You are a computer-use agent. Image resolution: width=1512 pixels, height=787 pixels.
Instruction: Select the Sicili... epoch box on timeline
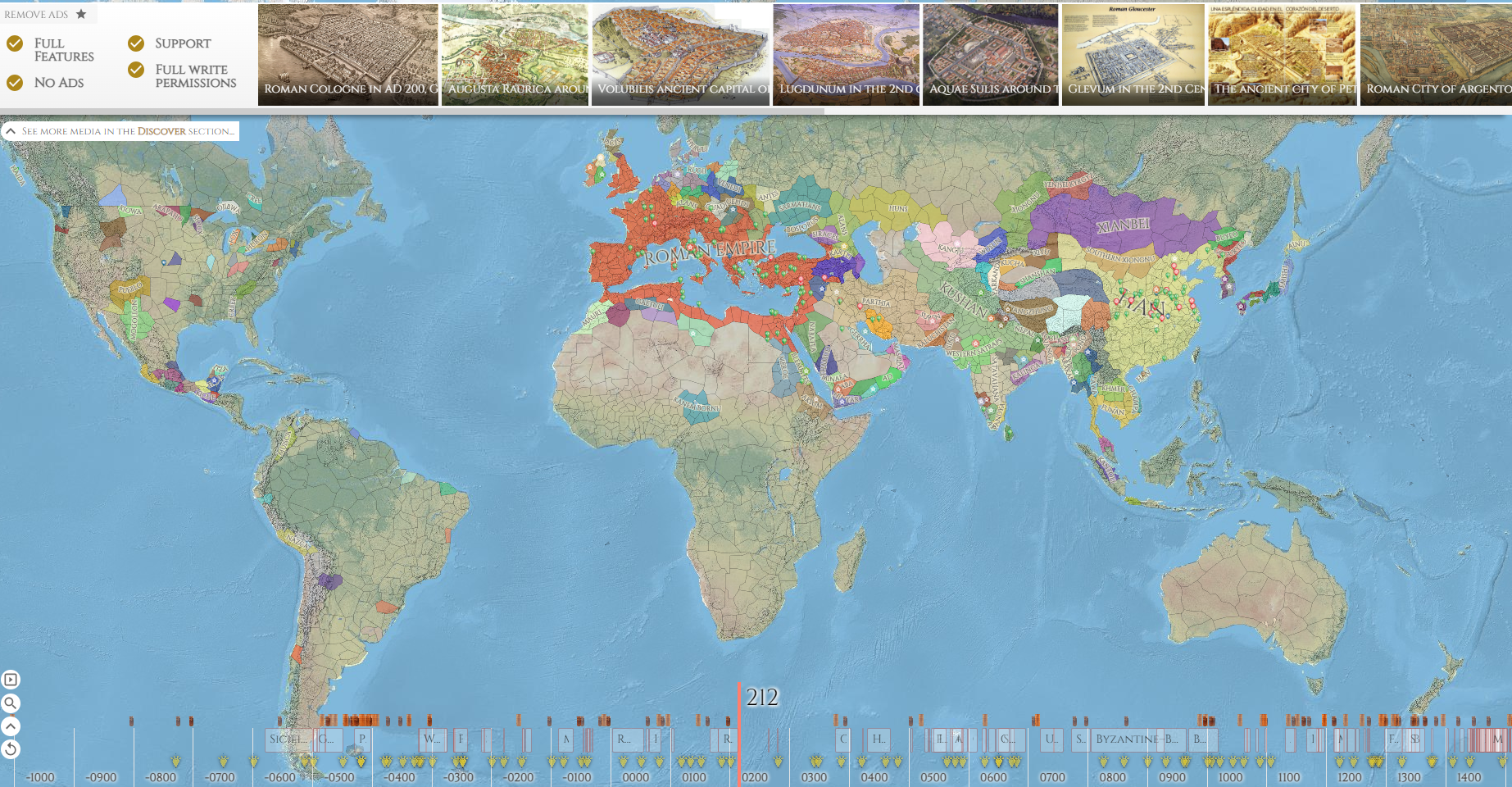click(x=288, y=739)
